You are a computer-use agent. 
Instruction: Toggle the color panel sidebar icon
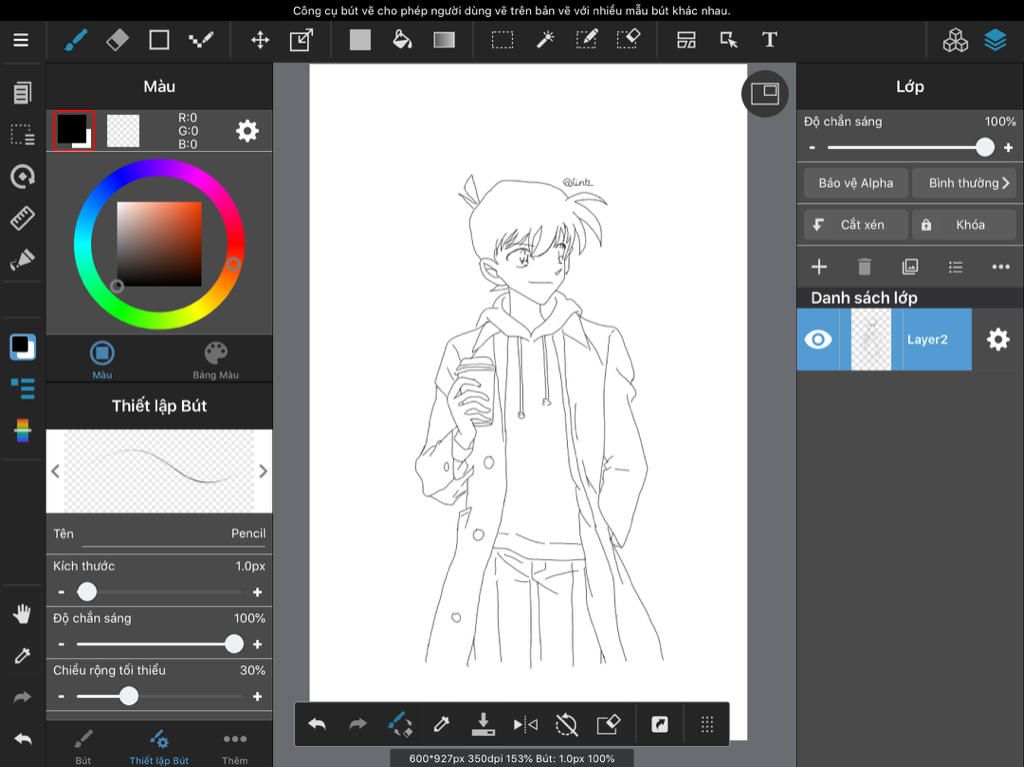tap(22, 347)
